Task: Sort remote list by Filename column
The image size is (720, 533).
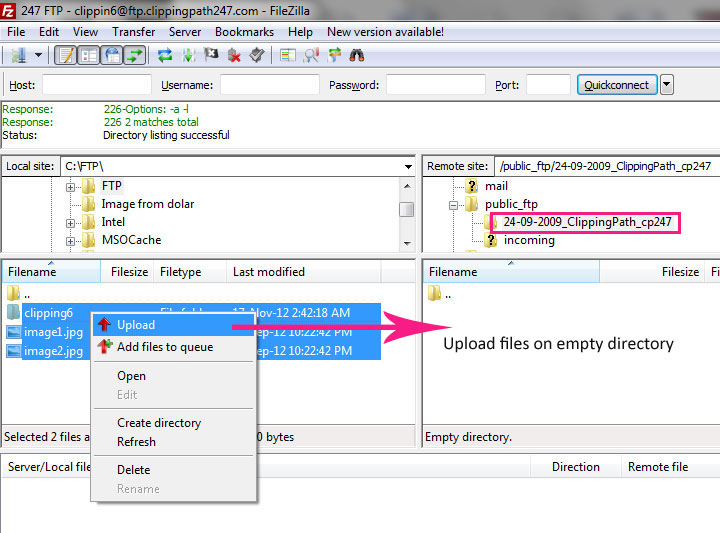Action: pyautogui.click(x=511, y=272)
